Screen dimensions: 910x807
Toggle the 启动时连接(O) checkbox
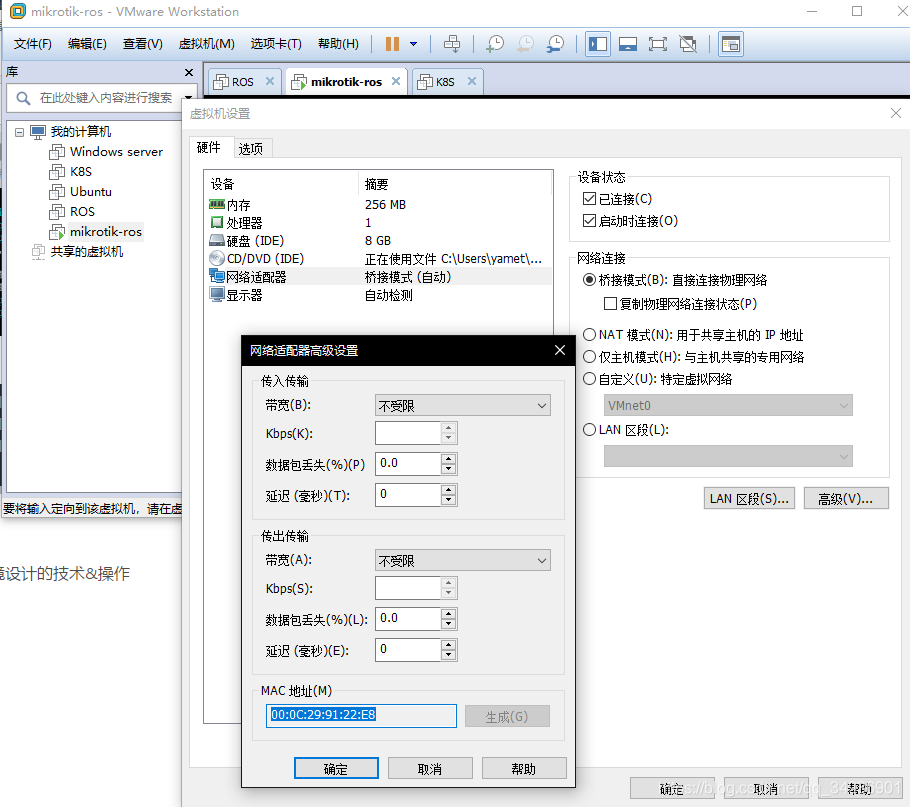click(x=589, y=221)
